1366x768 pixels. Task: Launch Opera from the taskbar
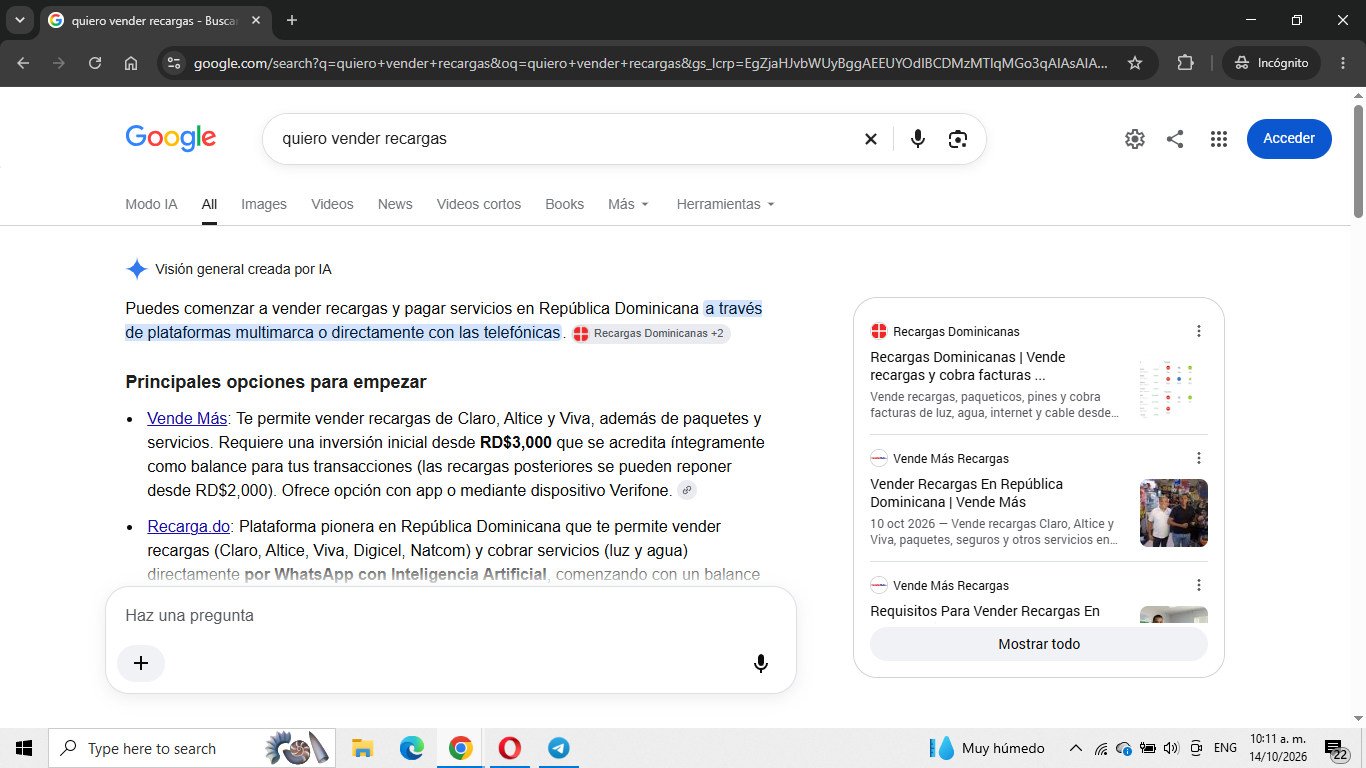(509, 748)
